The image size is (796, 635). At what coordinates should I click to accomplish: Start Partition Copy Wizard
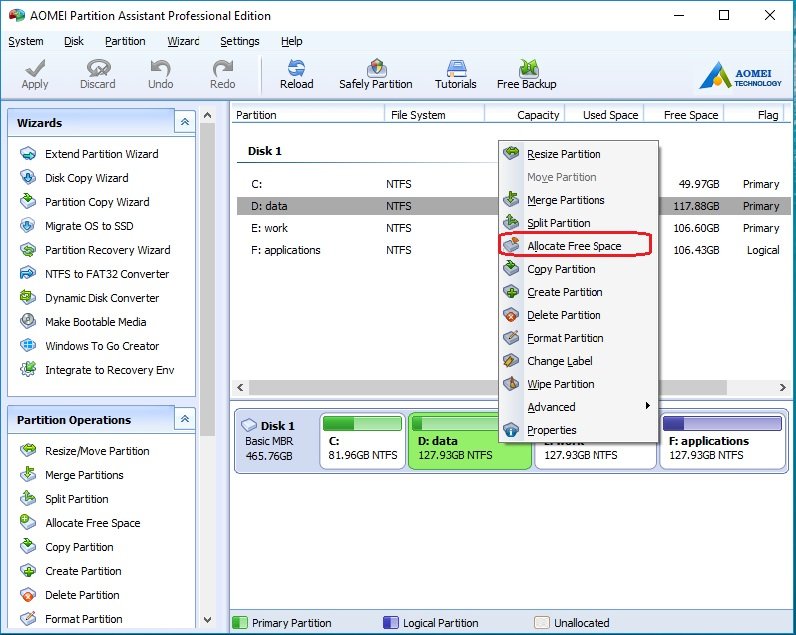[97, 202]
